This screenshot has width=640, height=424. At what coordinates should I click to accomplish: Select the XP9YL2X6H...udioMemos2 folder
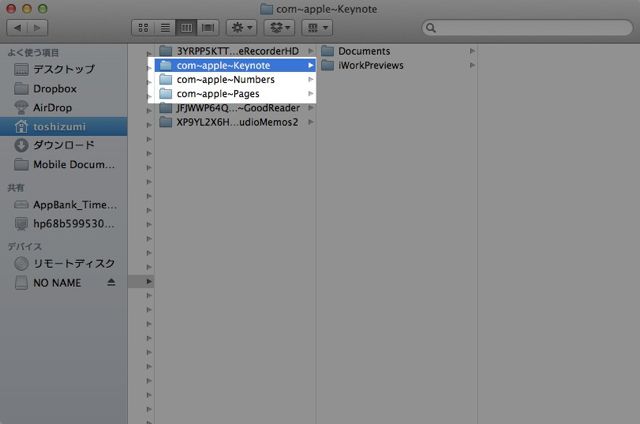tap(236, 122)
